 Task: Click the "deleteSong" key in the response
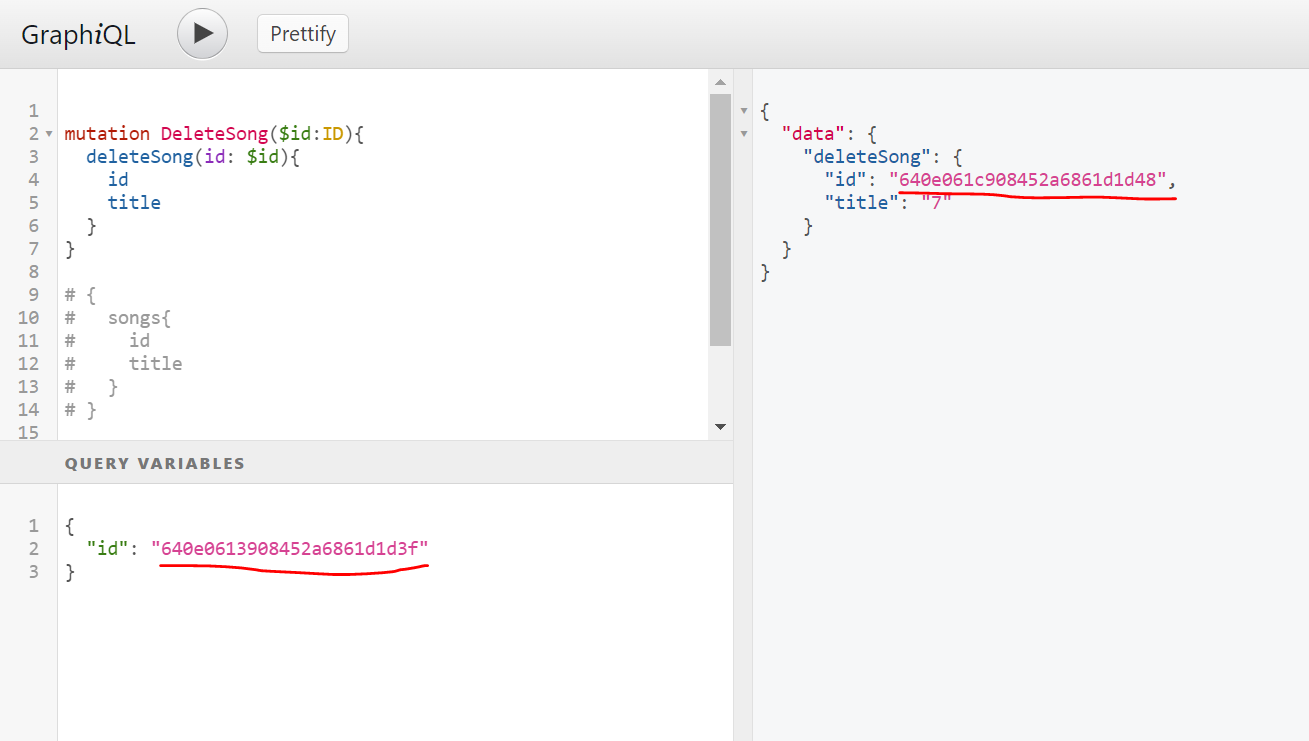coord(868,156)
